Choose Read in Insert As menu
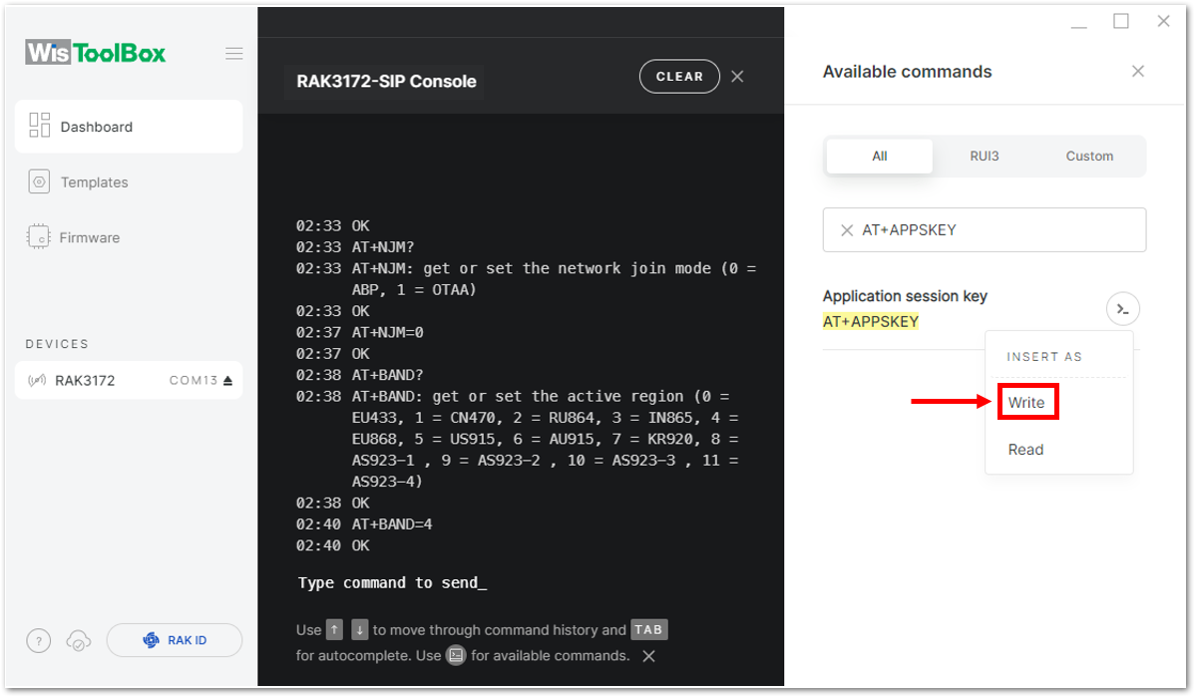The height and width of the screenshot is (697, 1195). click(1026, 449)
